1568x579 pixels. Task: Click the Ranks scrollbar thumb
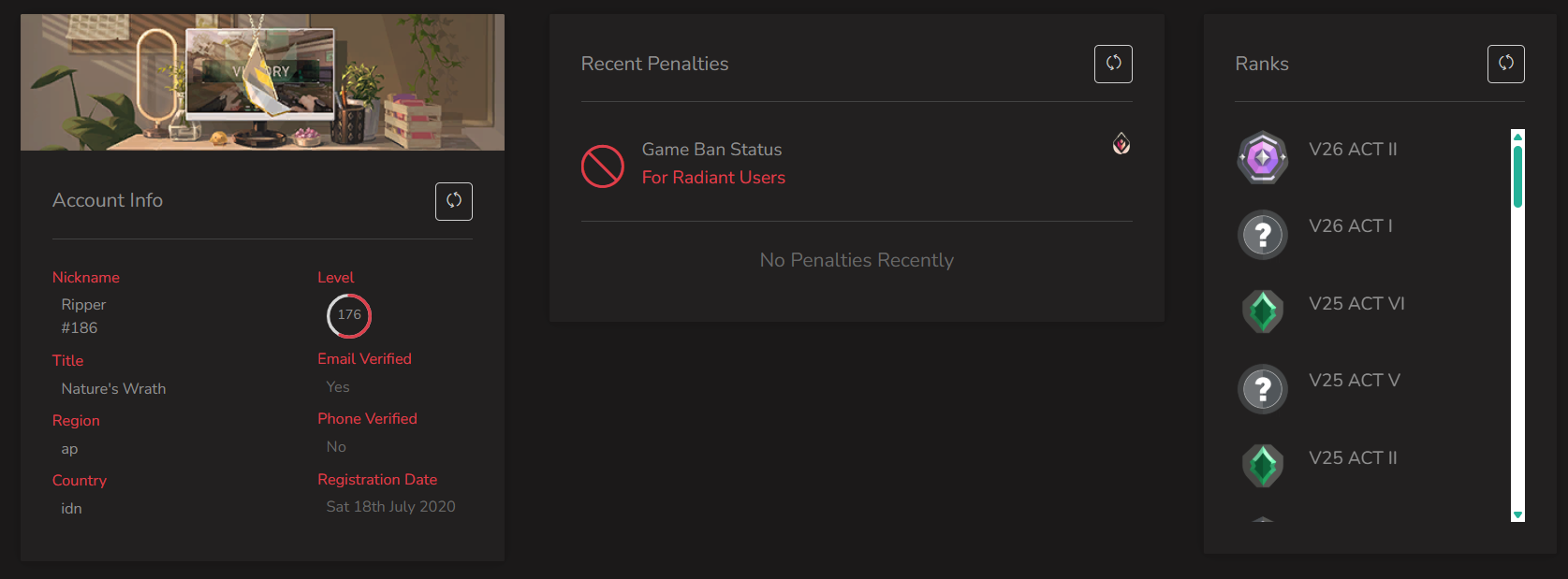click(1518, 176)
